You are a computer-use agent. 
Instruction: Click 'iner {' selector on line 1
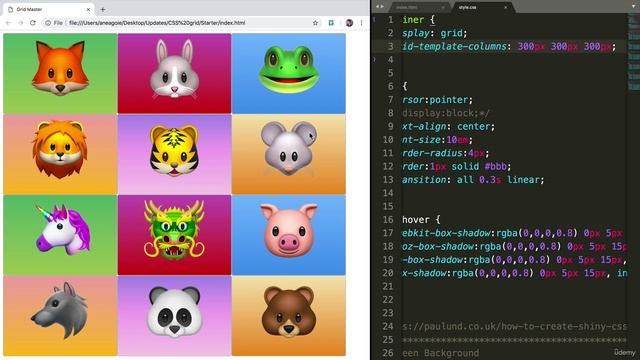click(419, 20)
